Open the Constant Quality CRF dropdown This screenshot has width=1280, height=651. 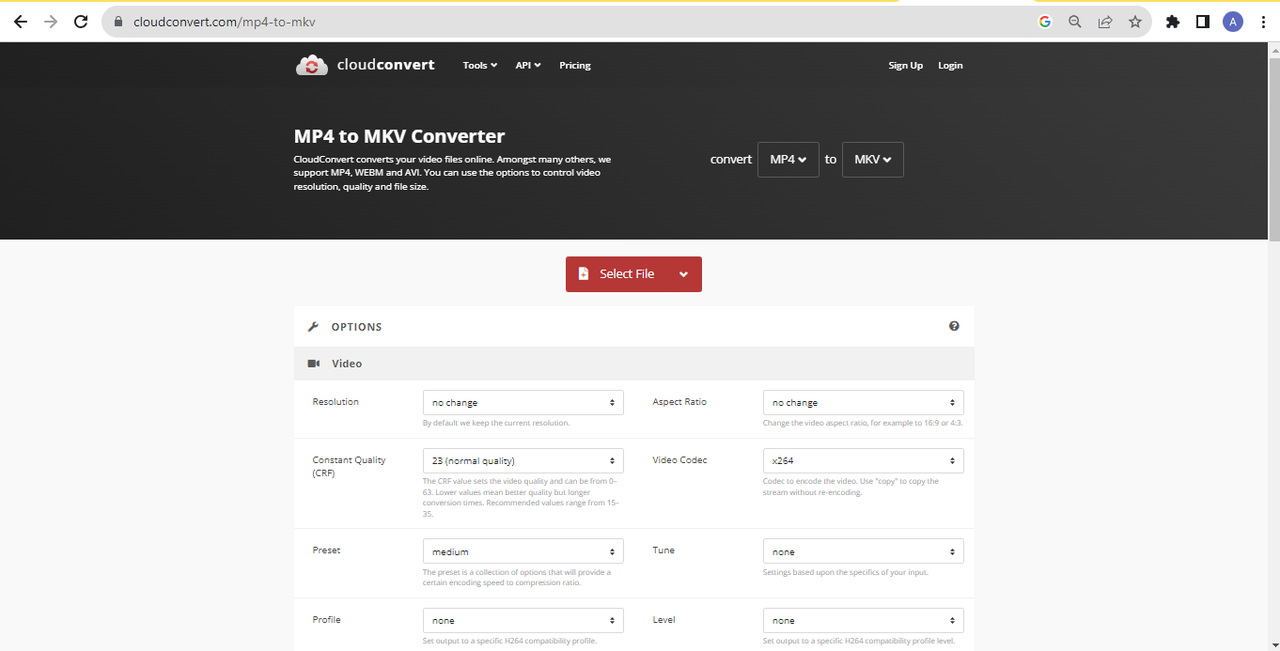point(523,461)
